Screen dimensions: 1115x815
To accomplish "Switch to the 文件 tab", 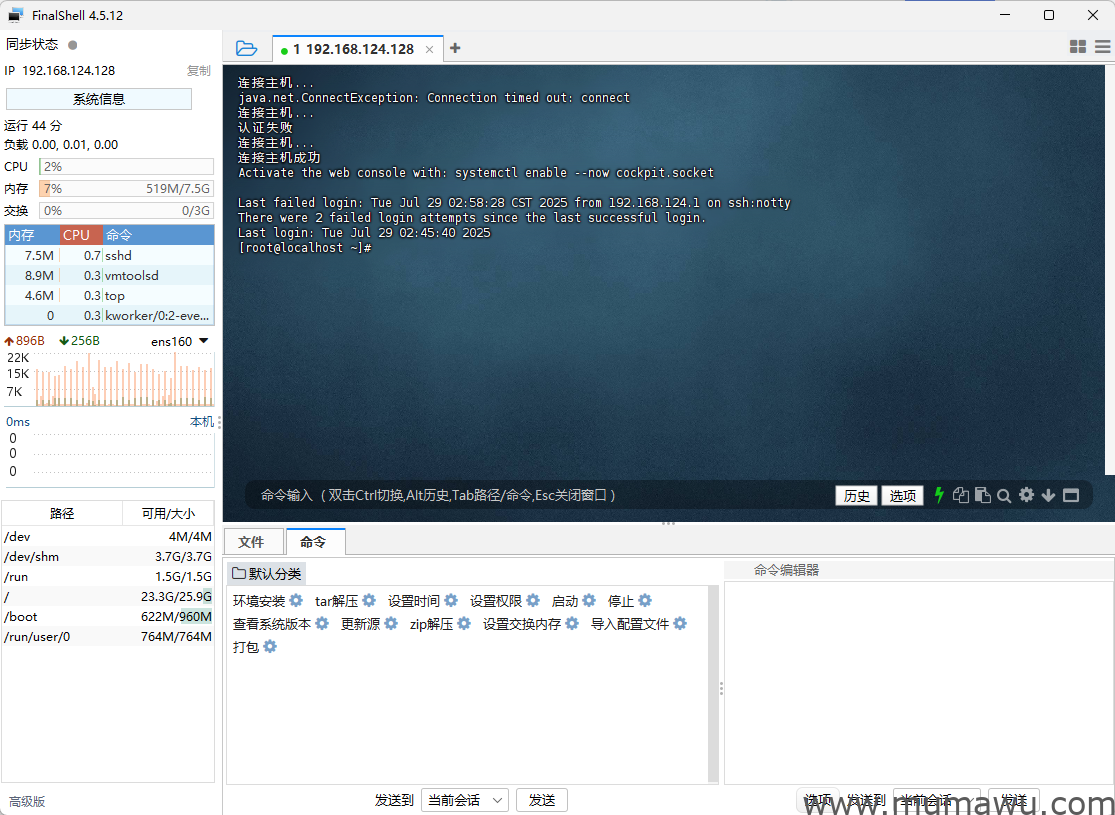I will click(x=253, y=540).
